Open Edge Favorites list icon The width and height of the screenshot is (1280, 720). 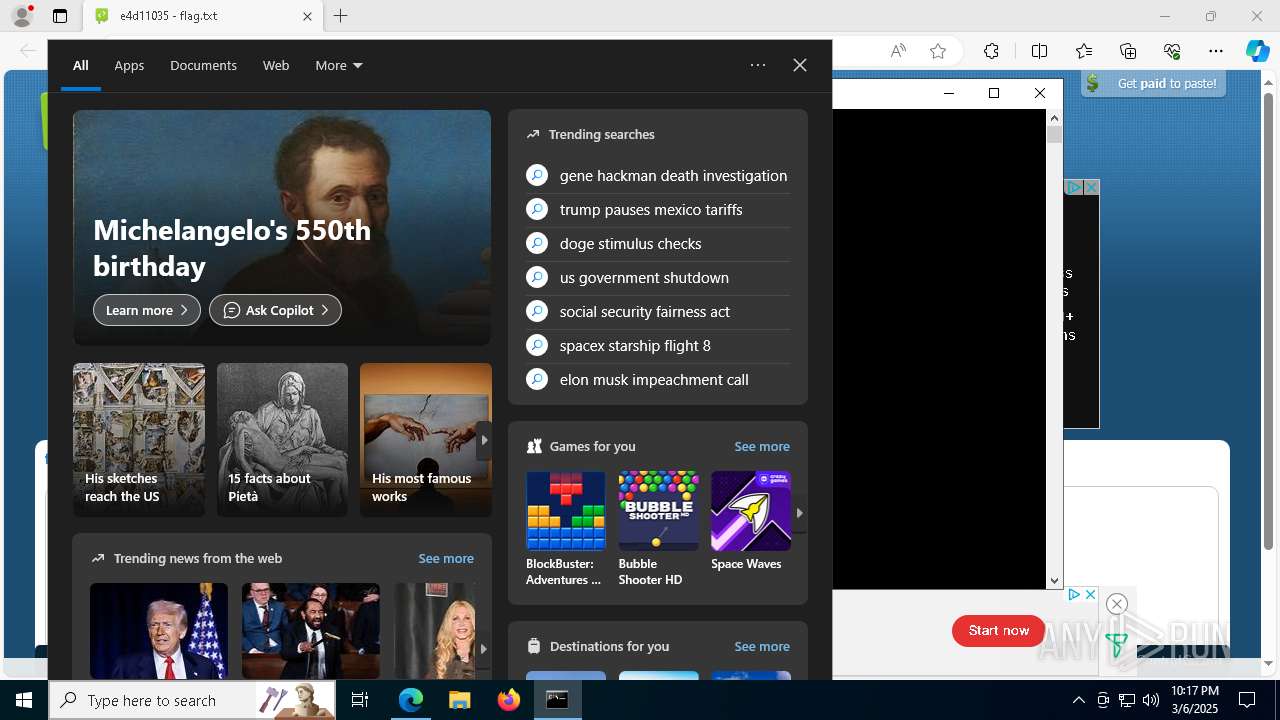tap(1084, 51)
